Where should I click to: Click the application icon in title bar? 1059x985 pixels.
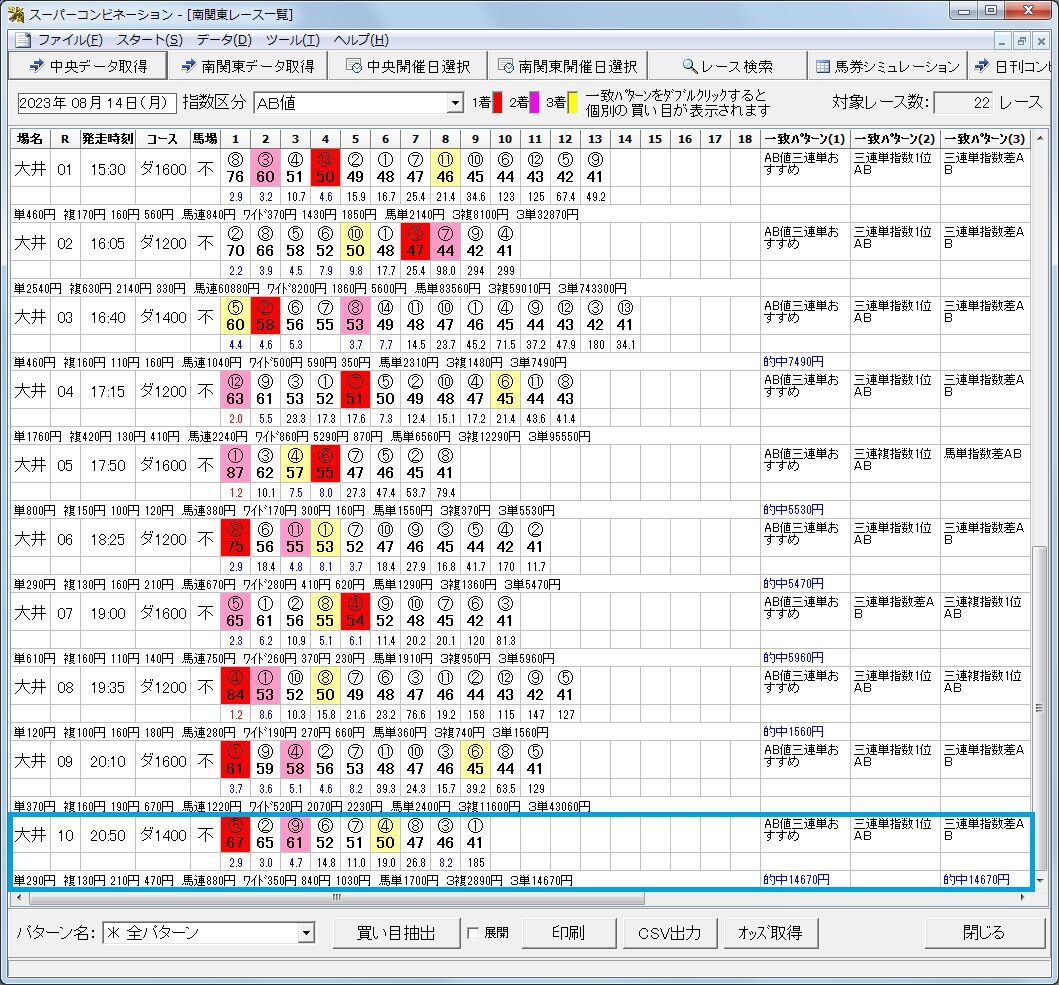click(16, 14)
